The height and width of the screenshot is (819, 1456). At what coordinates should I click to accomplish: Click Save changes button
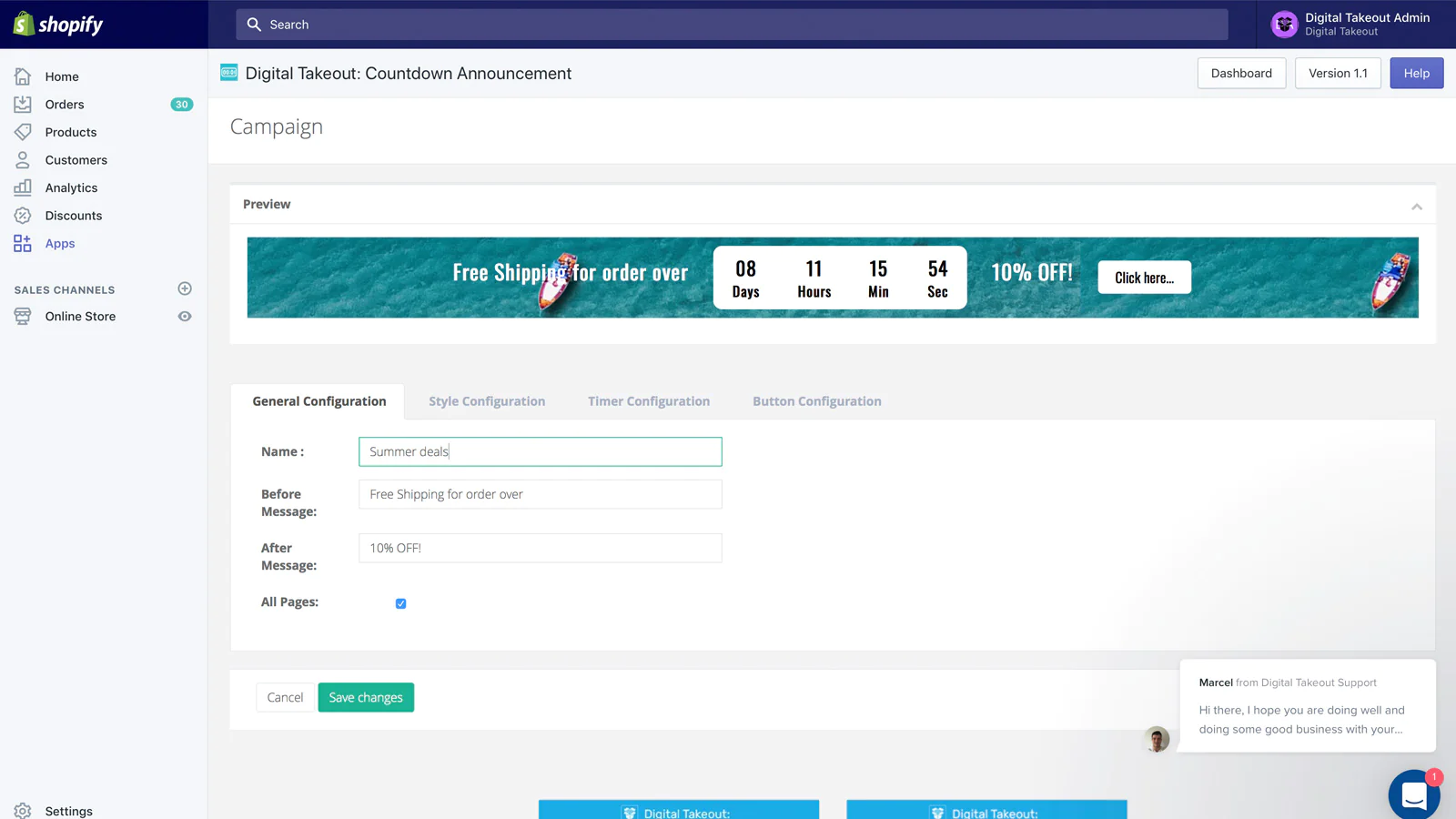pyautogui.click(x=366, y=697)
